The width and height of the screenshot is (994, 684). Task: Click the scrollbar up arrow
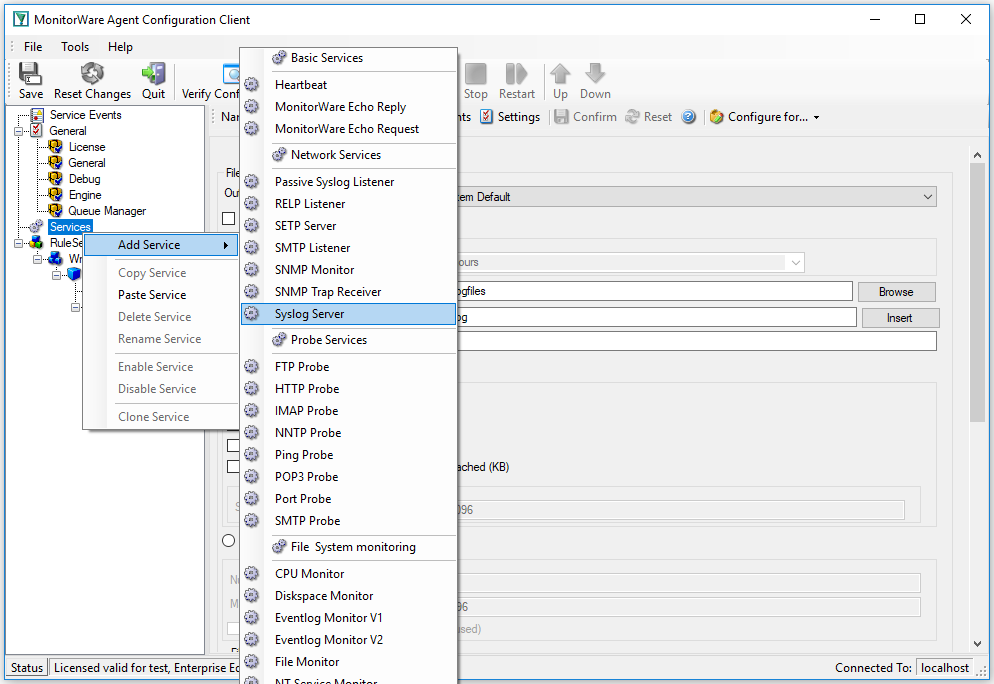click(977, 155)
